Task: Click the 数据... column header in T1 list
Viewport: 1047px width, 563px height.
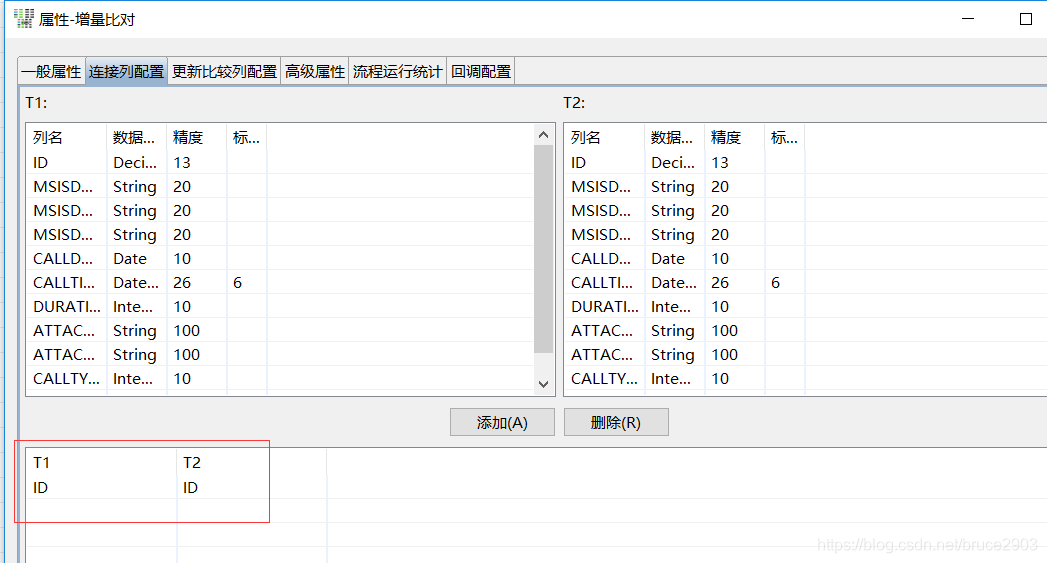Action: point(137,138)
